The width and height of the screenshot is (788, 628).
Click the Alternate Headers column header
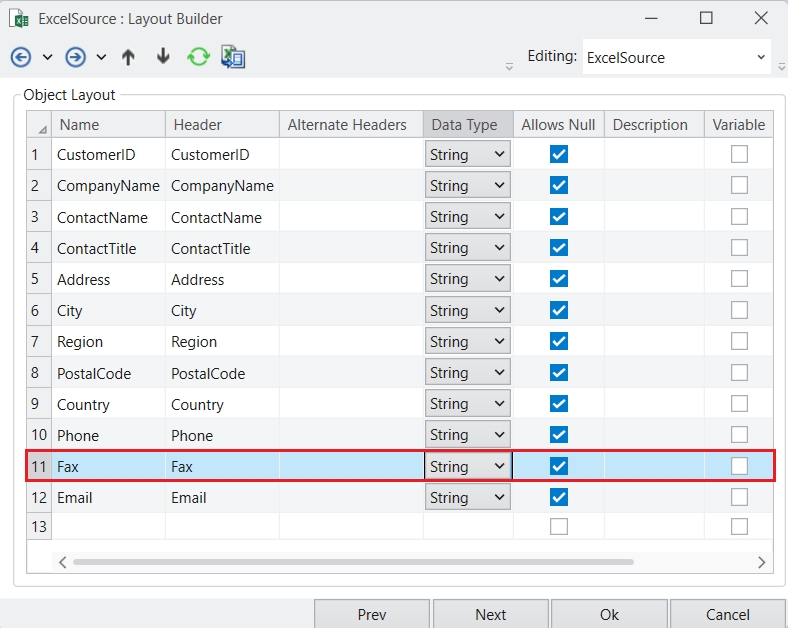pos(347,125)
